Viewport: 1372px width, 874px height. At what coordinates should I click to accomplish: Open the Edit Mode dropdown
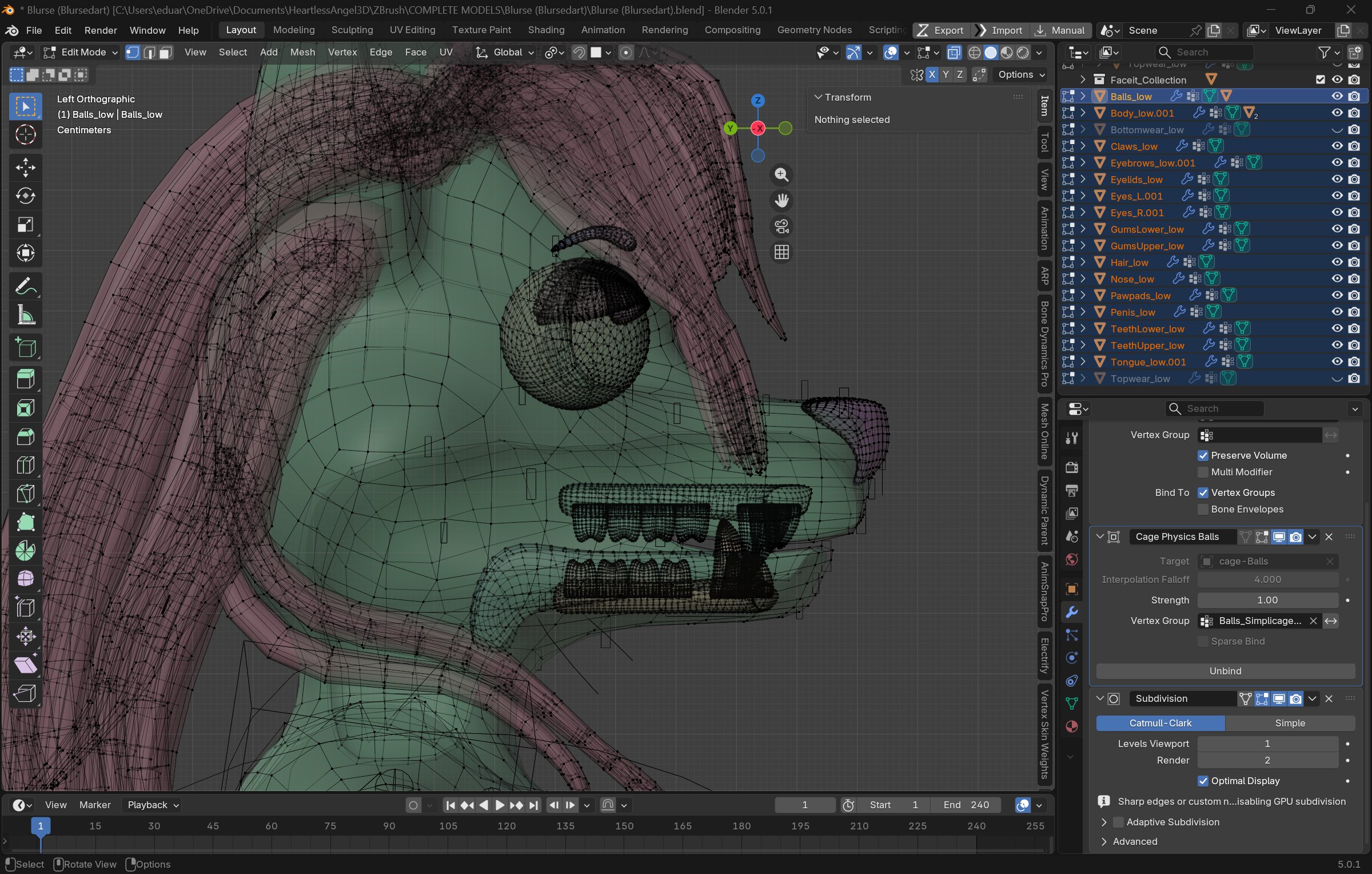[81, 53]
